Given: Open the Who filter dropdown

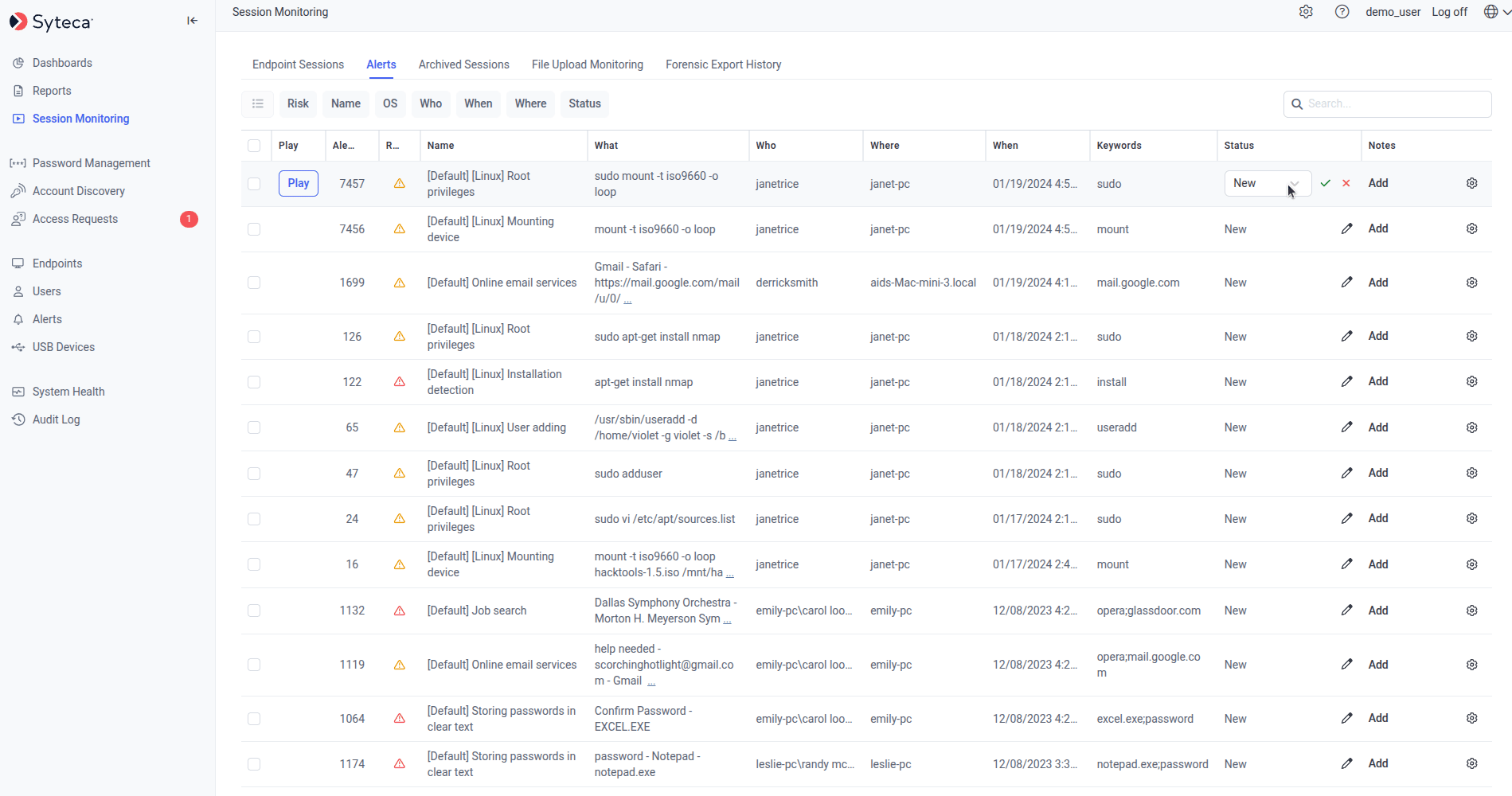Looking at the screenshot, I should pyautogui.click(x=431, y=103).
